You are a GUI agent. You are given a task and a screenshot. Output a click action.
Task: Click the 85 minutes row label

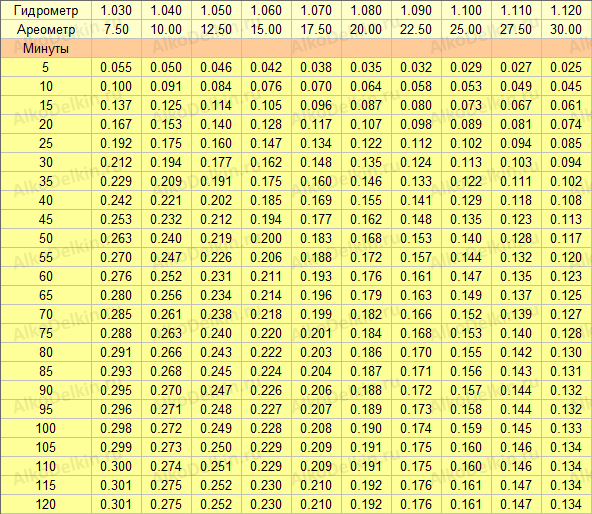46,371
